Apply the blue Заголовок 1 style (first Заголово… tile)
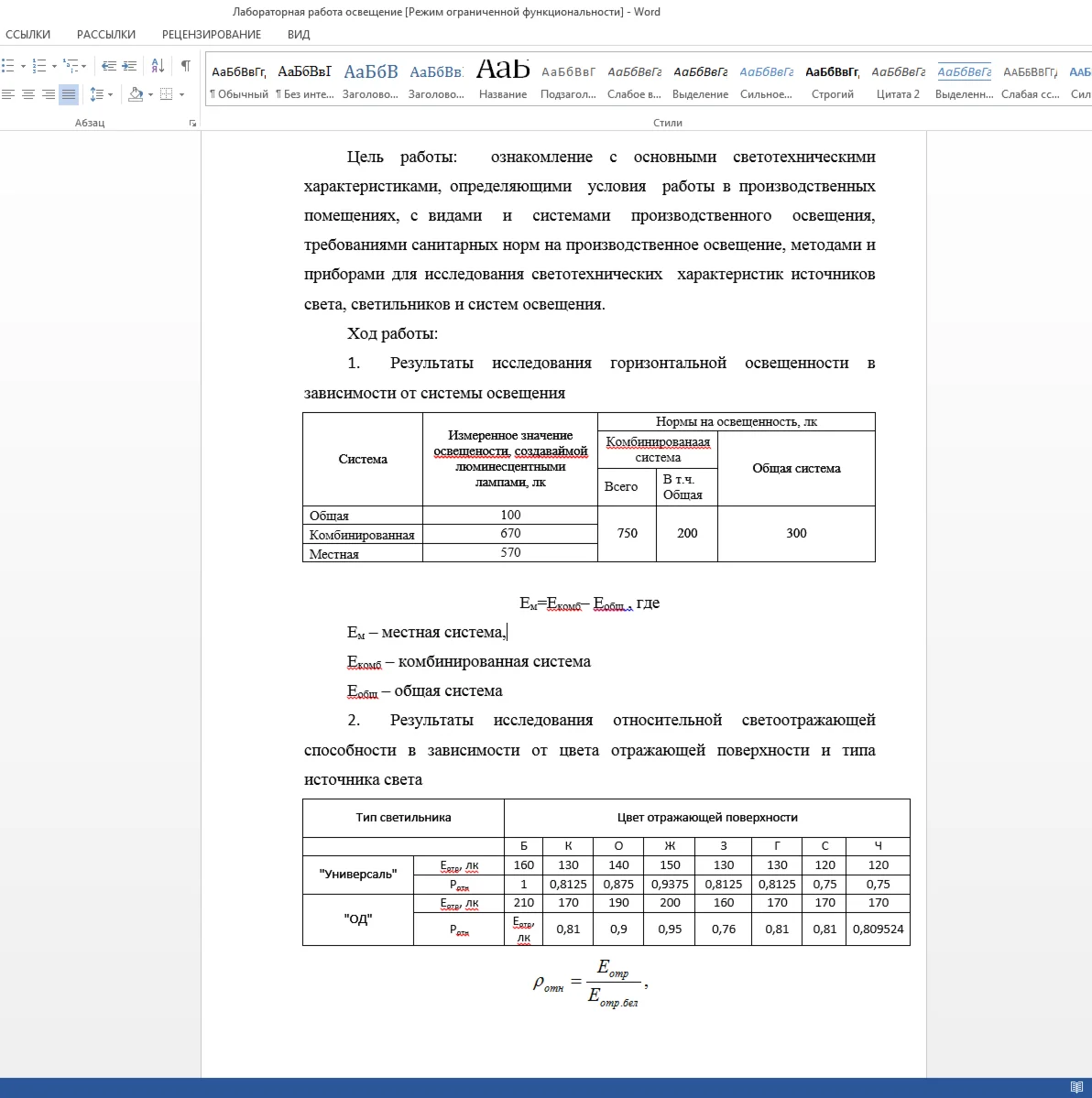Image resolution: width=1092 pixels, height=1098 pixels. point(370,81)
